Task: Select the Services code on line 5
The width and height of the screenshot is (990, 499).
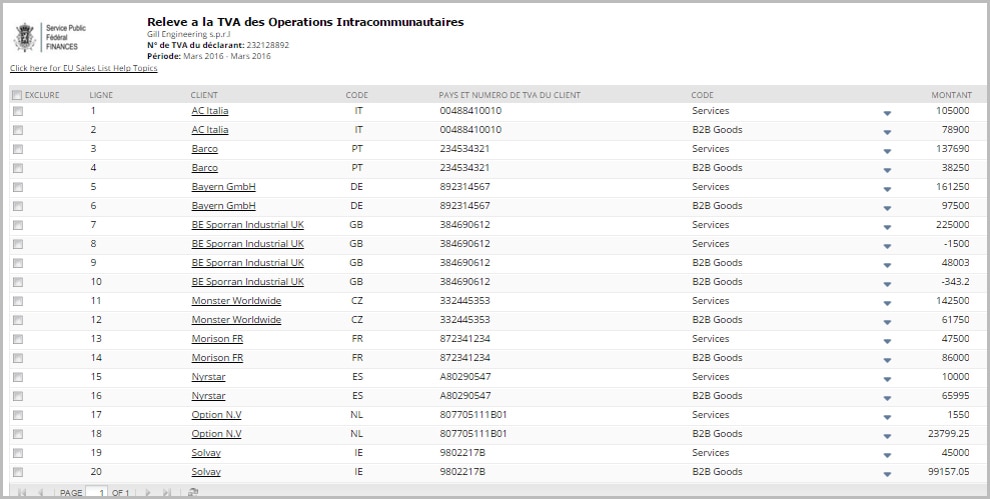Action: (x=710, y=187)
